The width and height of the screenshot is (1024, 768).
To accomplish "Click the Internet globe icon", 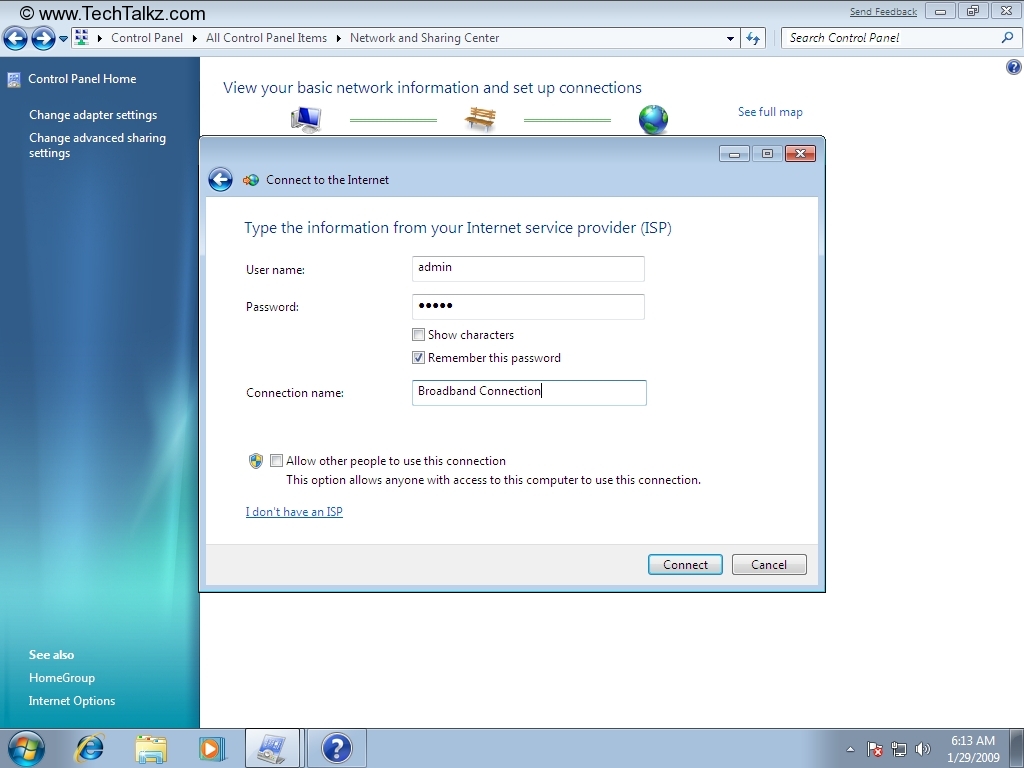I will pyautogui.click(x=653, y=120).
